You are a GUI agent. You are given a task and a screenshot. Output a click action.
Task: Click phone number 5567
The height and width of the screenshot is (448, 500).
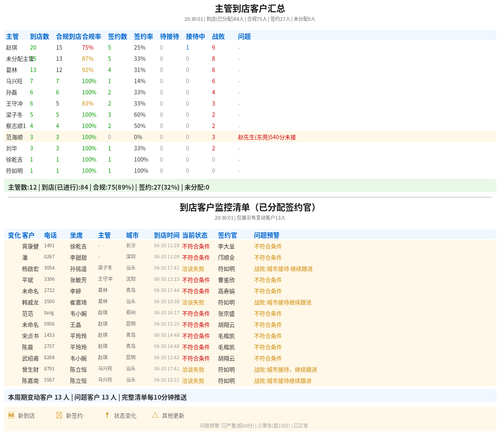tap(49, 380)
